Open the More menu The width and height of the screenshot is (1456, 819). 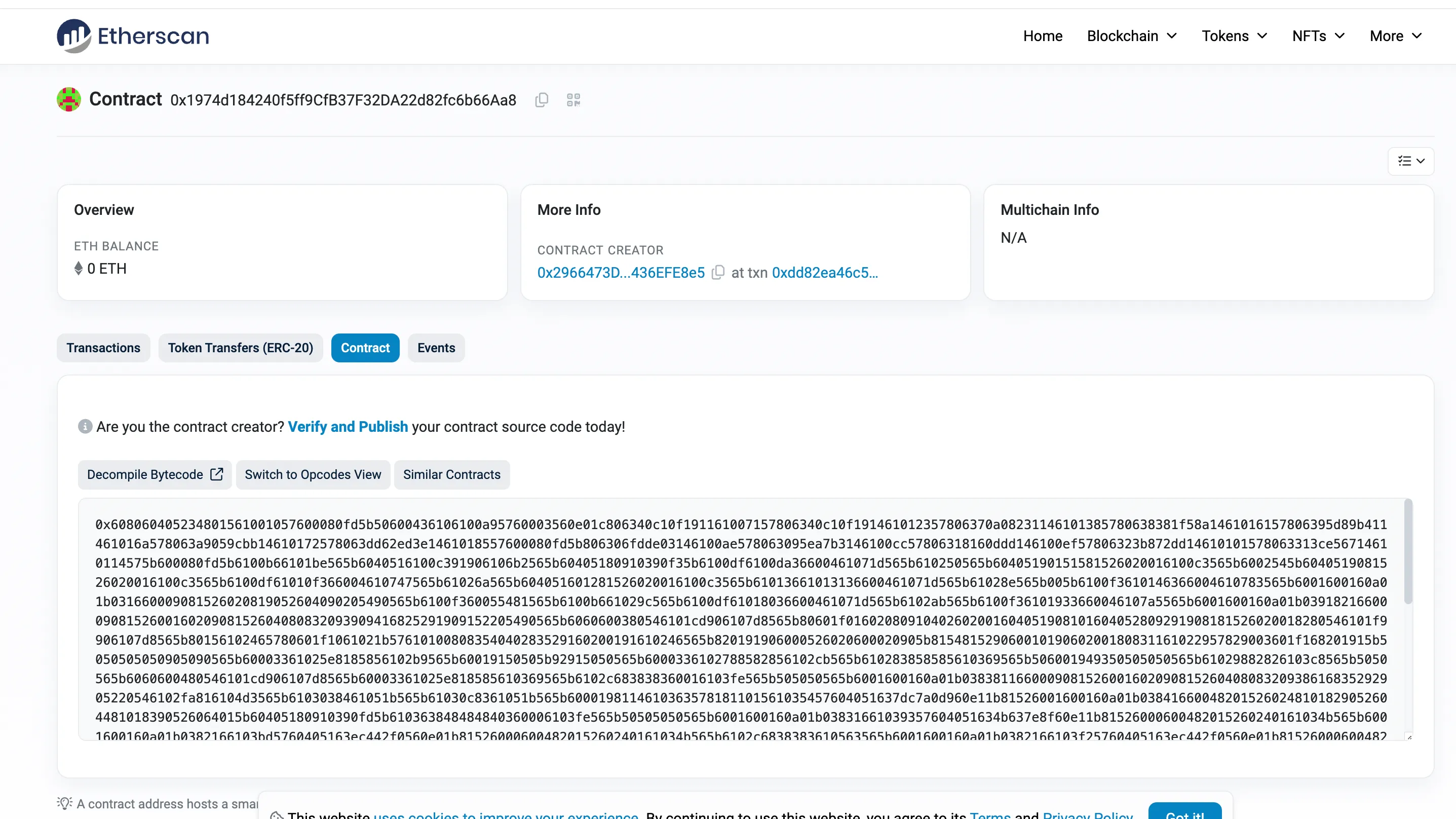tap(1395, 36)
